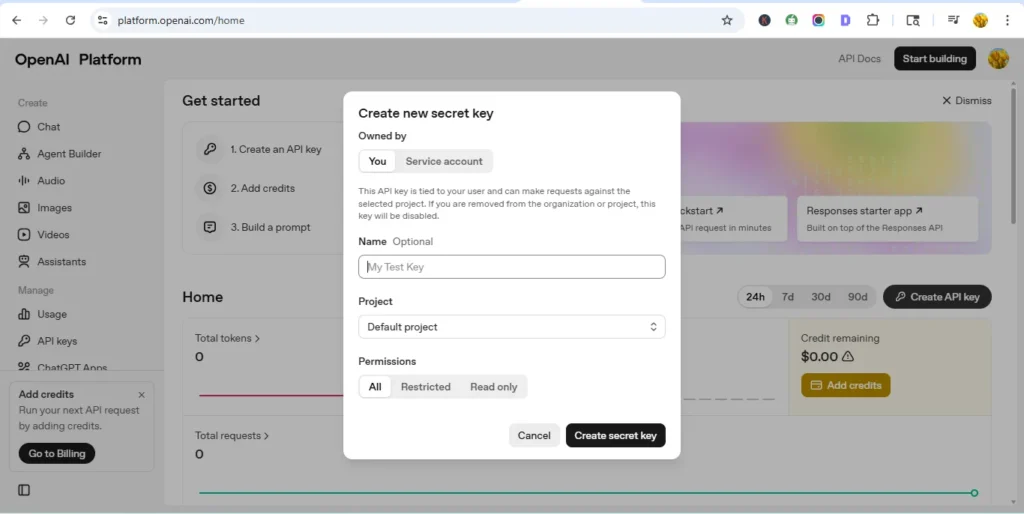Set permissions to Restricted
The width and height of the screenshot is (1024, 514).
(x=426, y=387)
